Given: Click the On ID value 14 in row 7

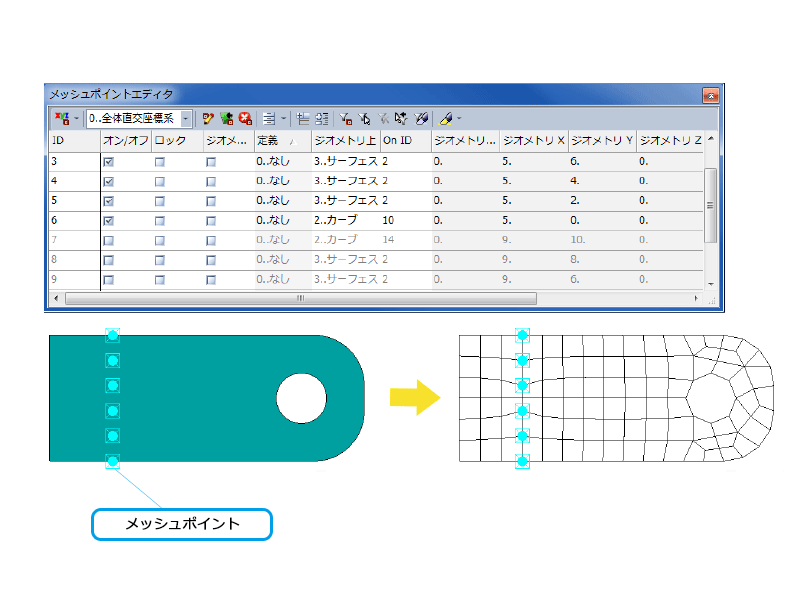Looking at the screenshot, I should point(388,240).
